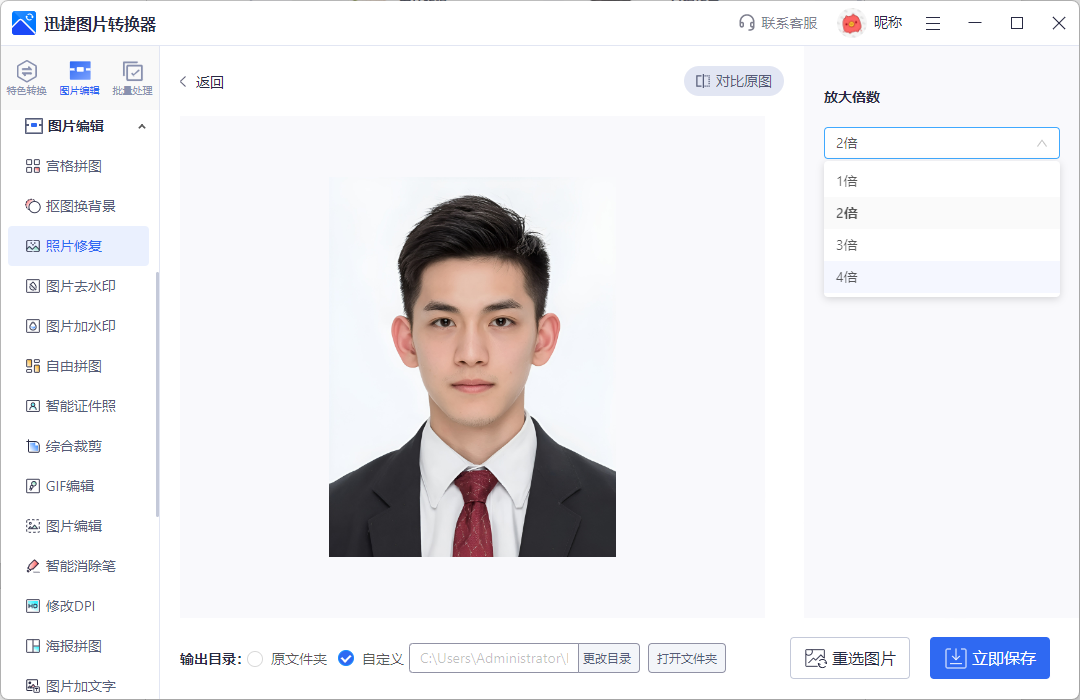Screen dimensions: 1080x700
Task: Collapse the 放大倍数 dropdown showing 2倍
Action: pos(942,143)
